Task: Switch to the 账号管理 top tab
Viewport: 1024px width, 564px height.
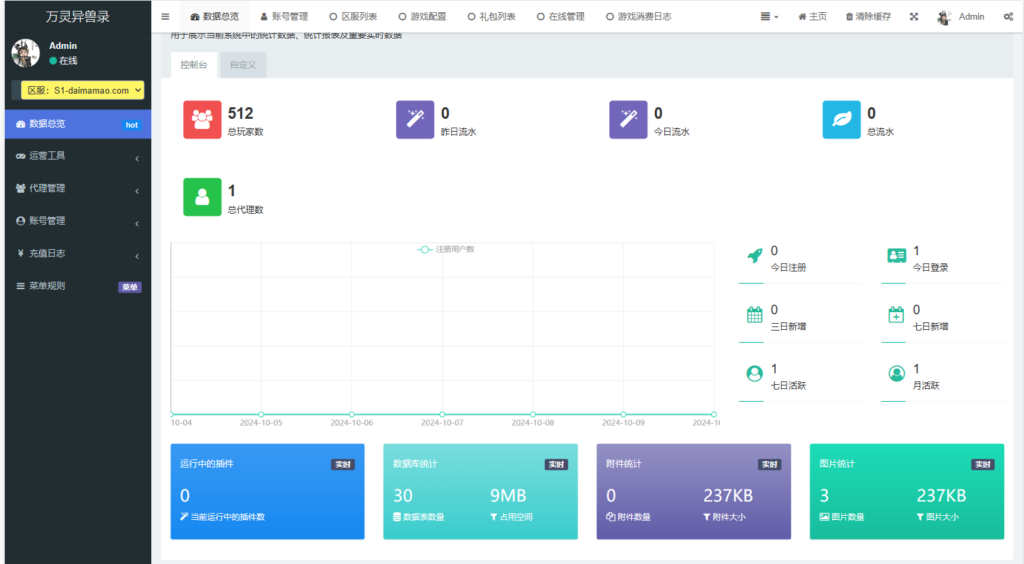Action: pos(284,16)
